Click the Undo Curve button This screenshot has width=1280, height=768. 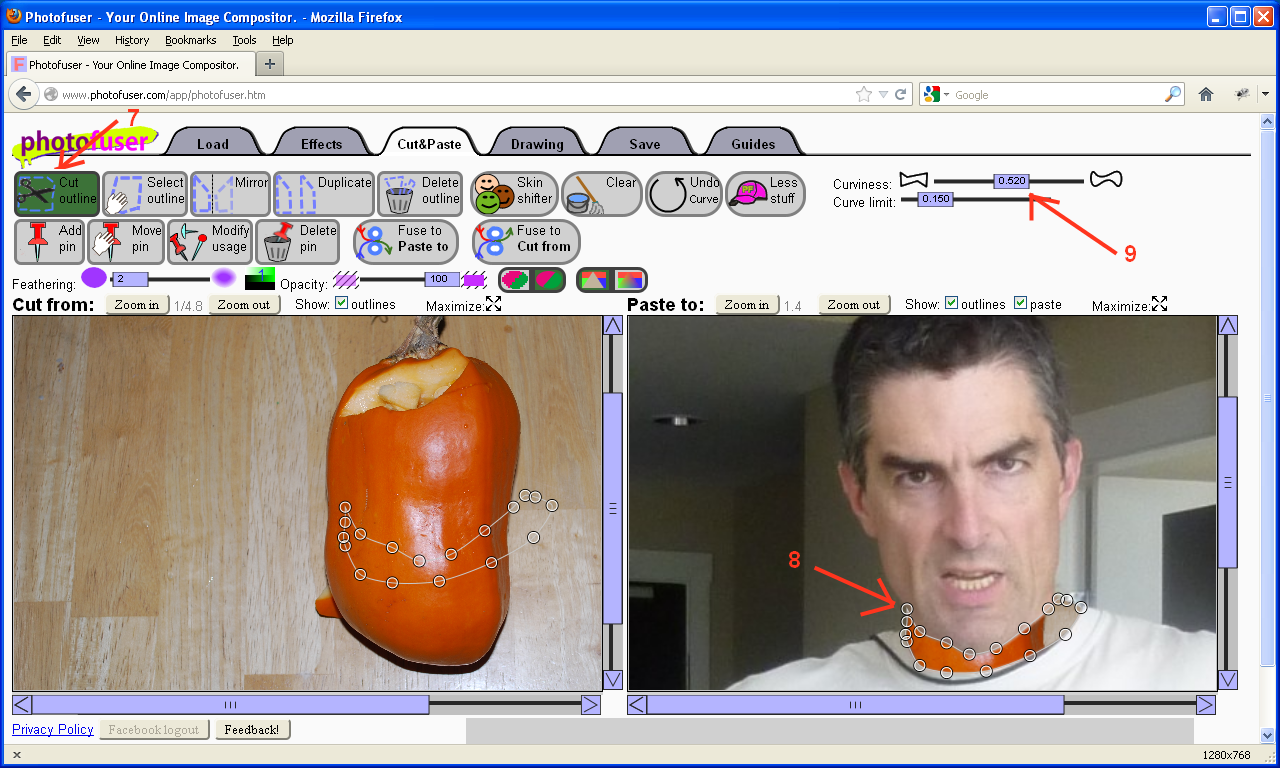[x=684, y=193]
